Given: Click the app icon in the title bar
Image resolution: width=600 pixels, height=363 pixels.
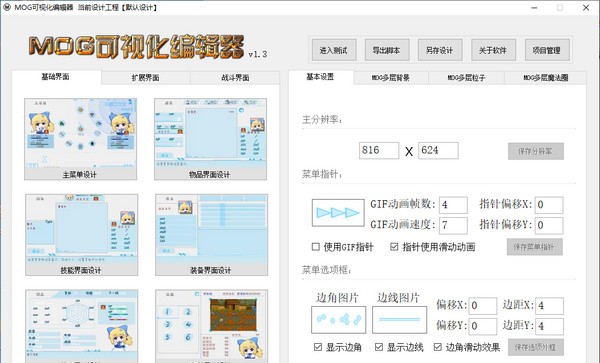Looking at the screenshot, I should point(7,7).
